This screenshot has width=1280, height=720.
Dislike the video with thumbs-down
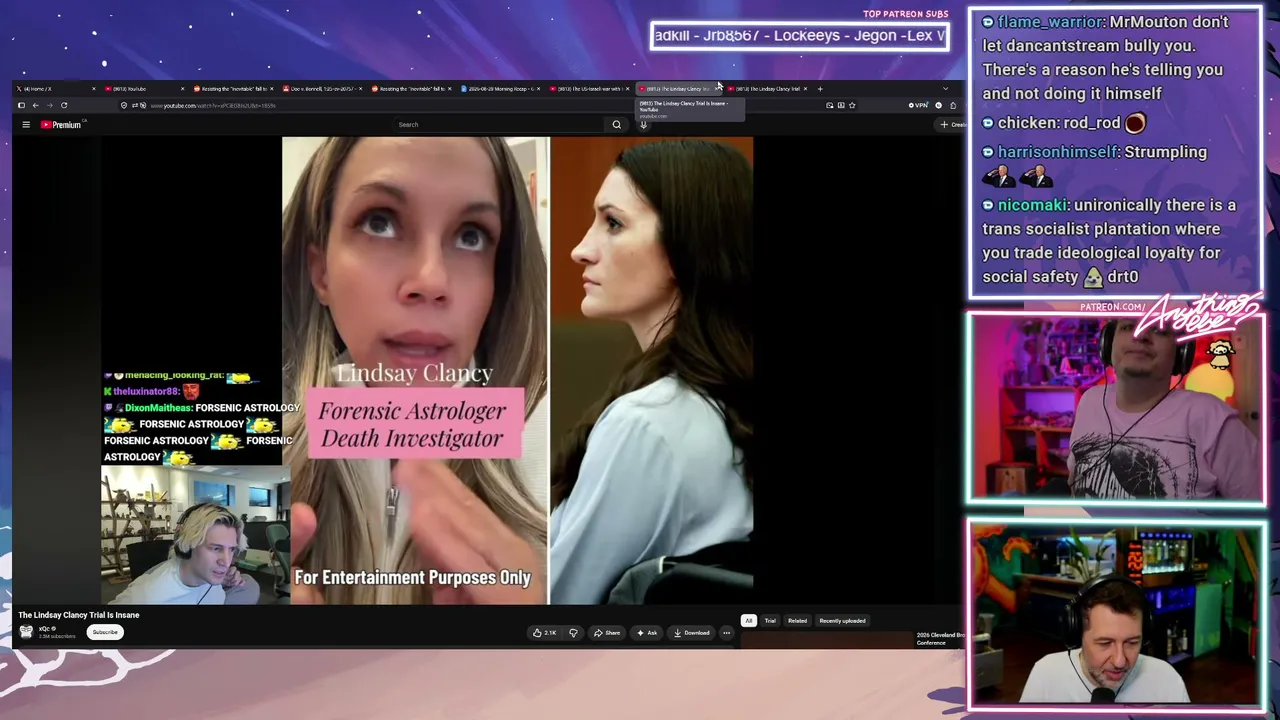(x=573, y=633)
